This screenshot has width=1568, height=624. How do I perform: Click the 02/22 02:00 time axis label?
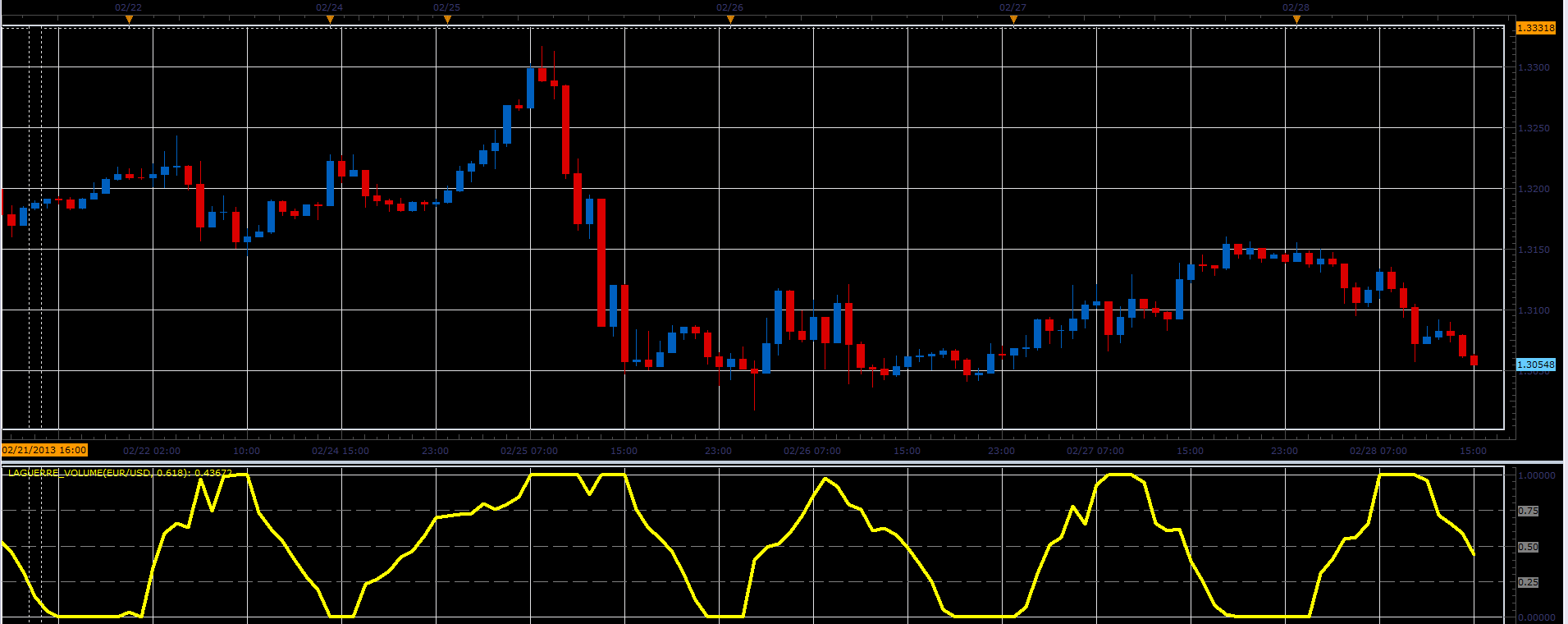(x=152, y=451)
